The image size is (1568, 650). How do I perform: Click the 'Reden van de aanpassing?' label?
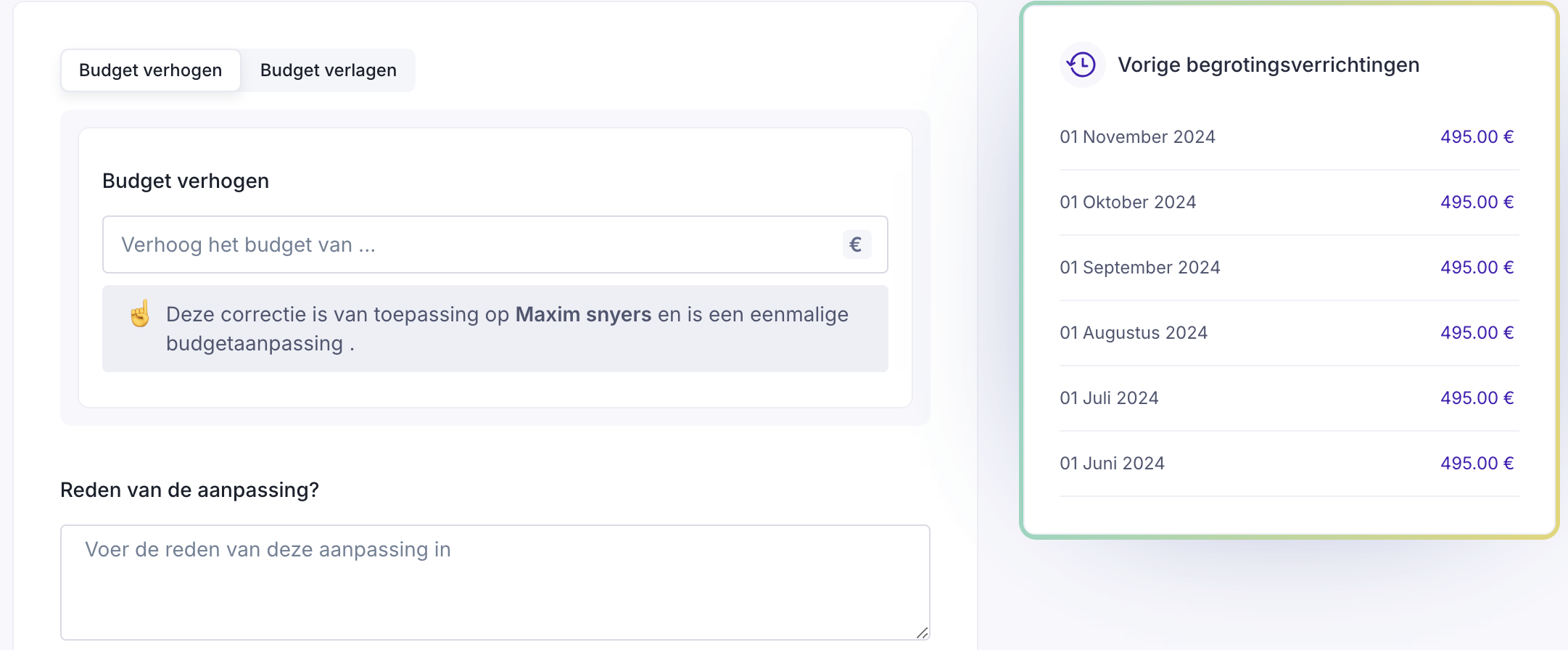189,490
